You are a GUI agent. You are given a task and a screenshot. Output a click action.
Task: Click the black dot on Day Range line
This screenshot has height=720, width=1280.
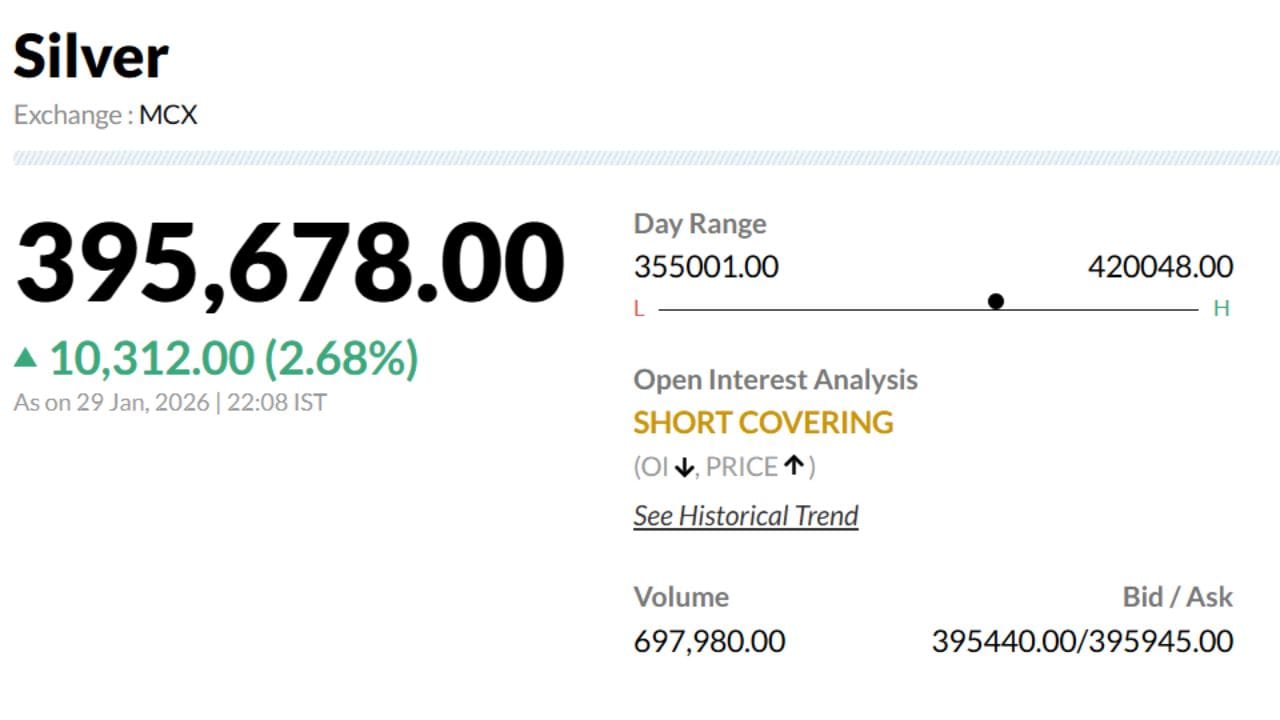click(995, 301)
